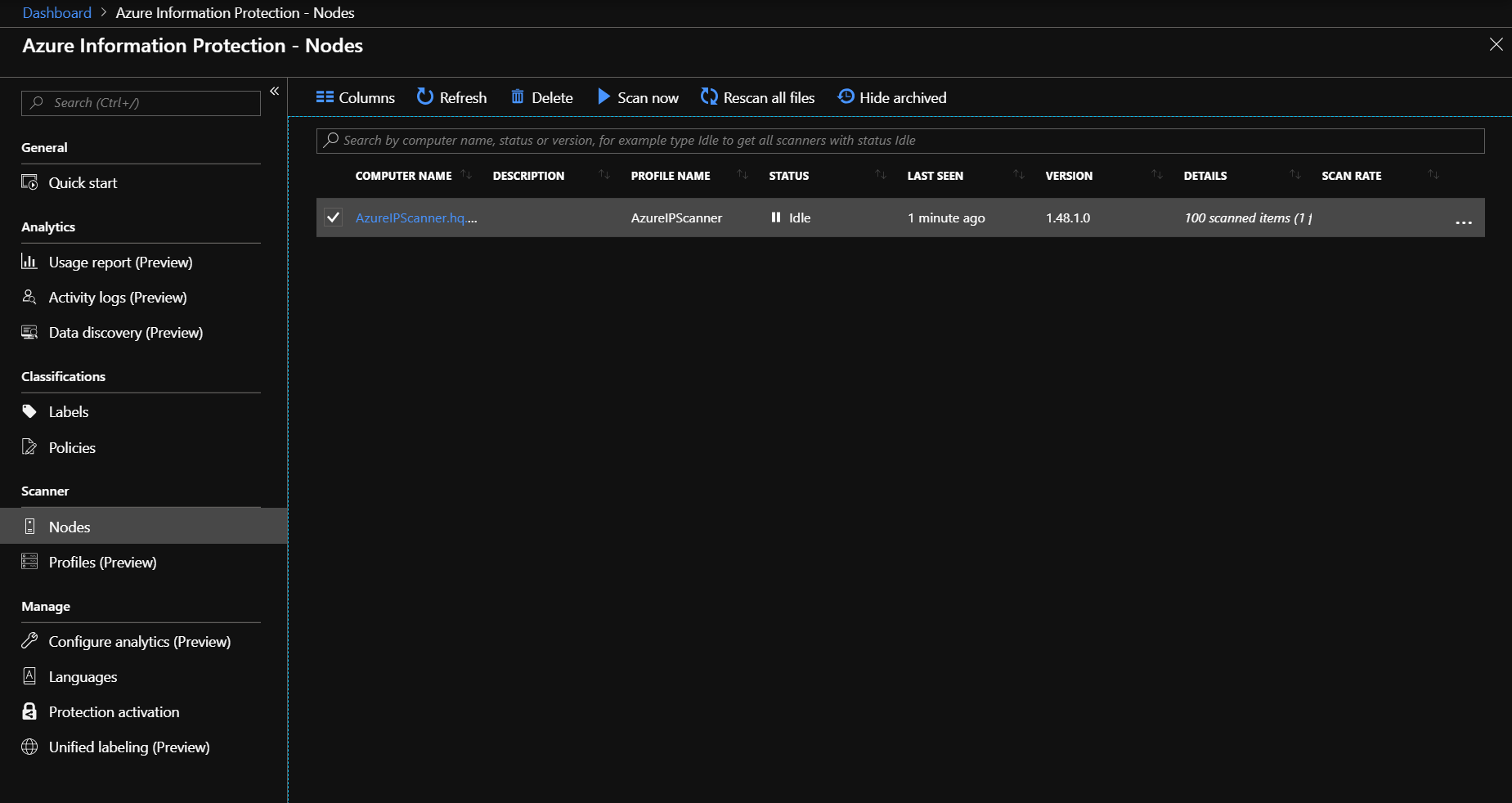The height and width of the screenshot is (803, 1512).
Task: Click the Refresh toolbar icon
Action: pos(425,97)
